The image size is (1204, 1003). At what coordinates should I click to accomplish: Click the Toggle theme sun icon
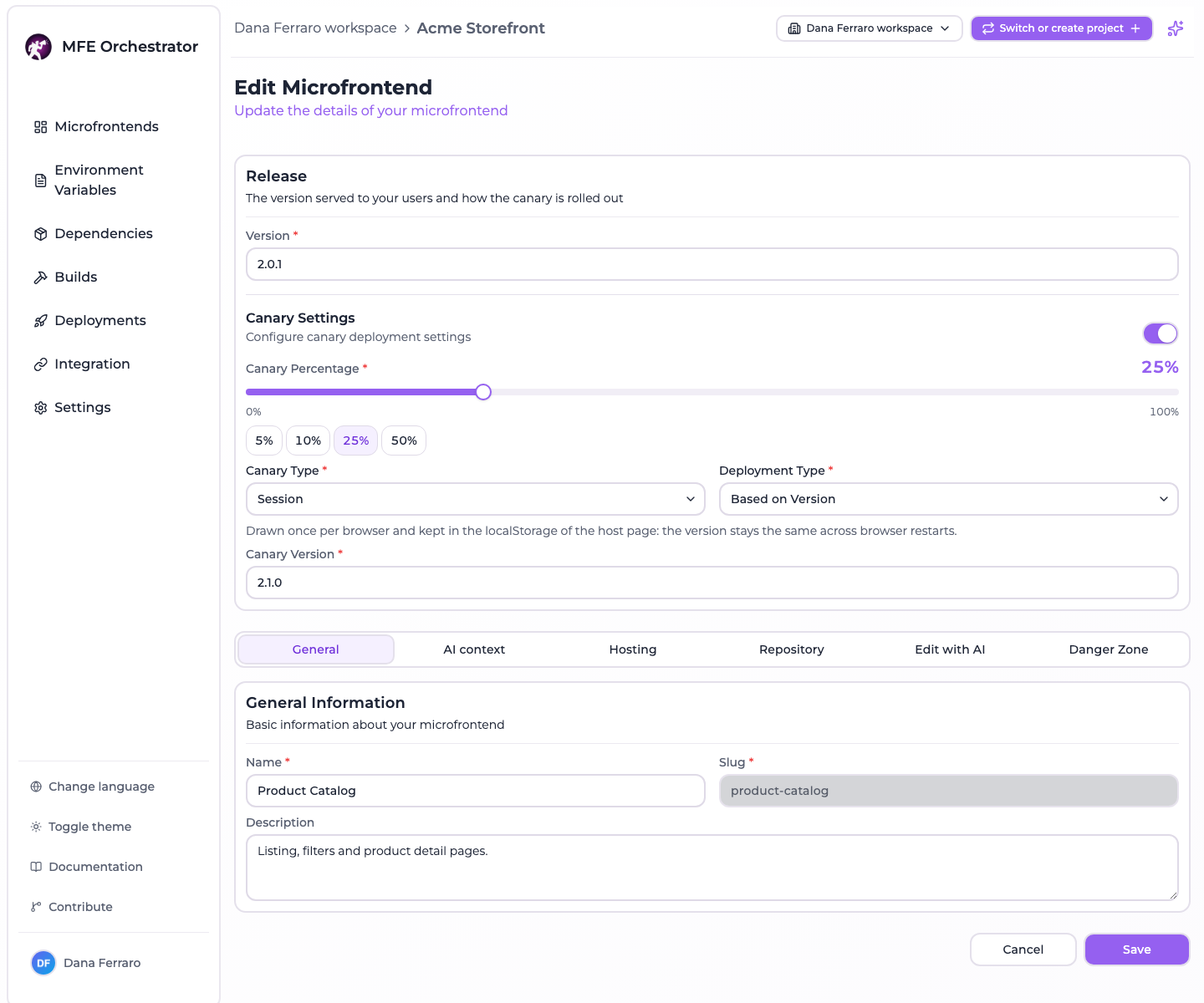36,827
